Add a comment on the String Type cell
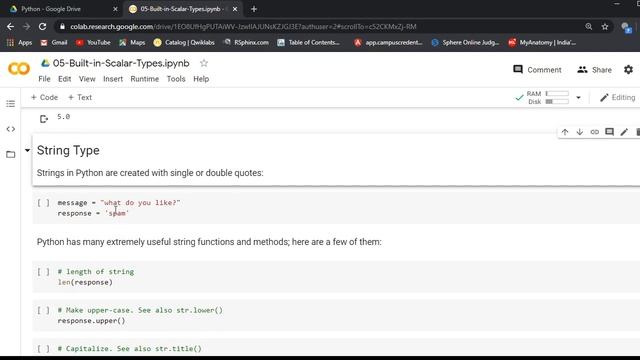The image size is (640, 360). pyautogui.click(x=609, y=132)
